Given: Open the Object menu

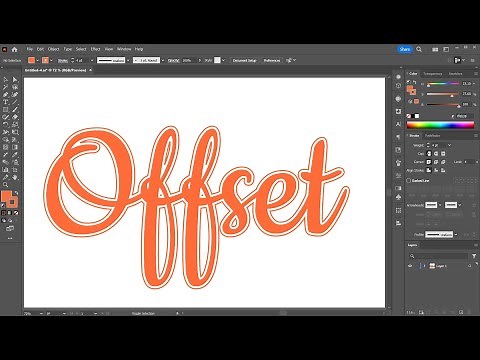Looking at the screenshot, I should tap(53, 49).
